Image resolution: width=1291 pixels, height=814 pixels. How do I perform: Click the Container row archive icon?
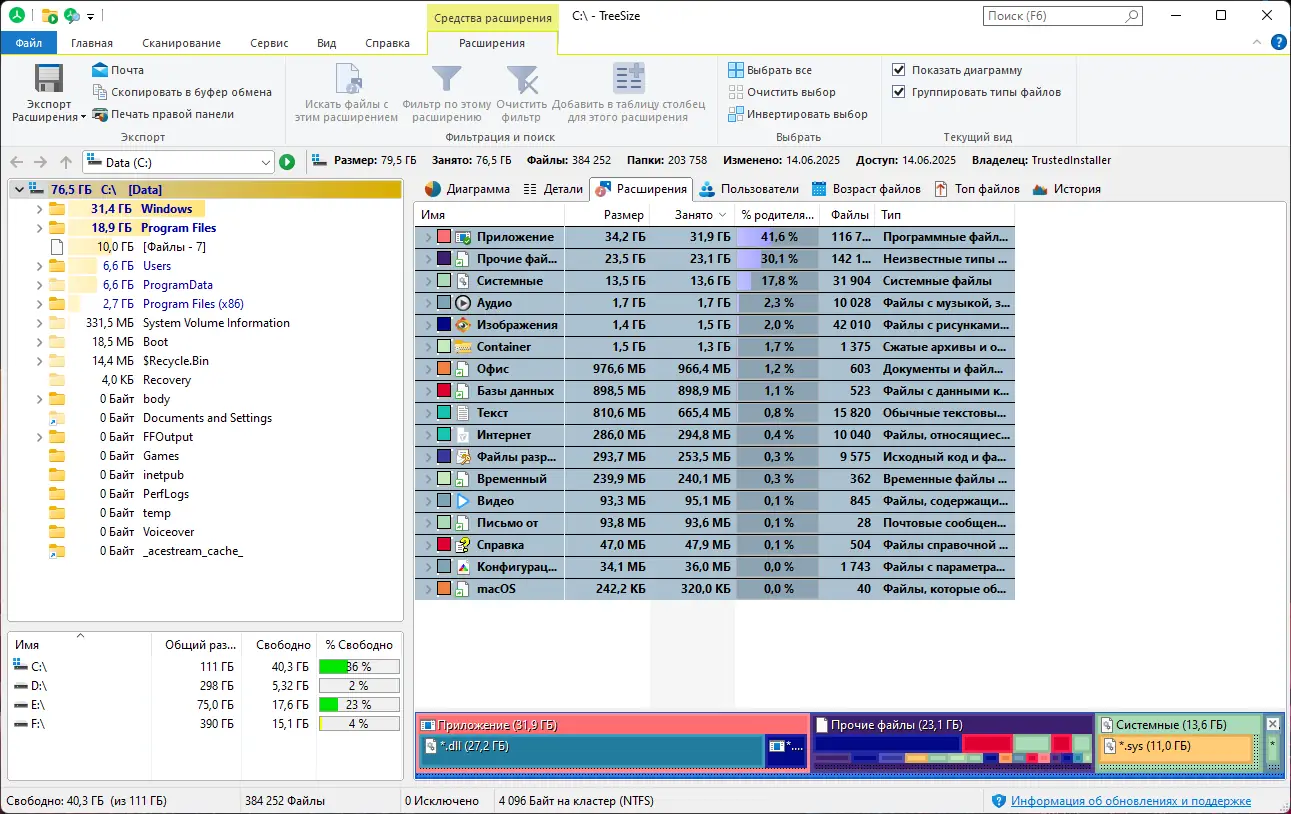pyautogui.click(x=463, y=347)
